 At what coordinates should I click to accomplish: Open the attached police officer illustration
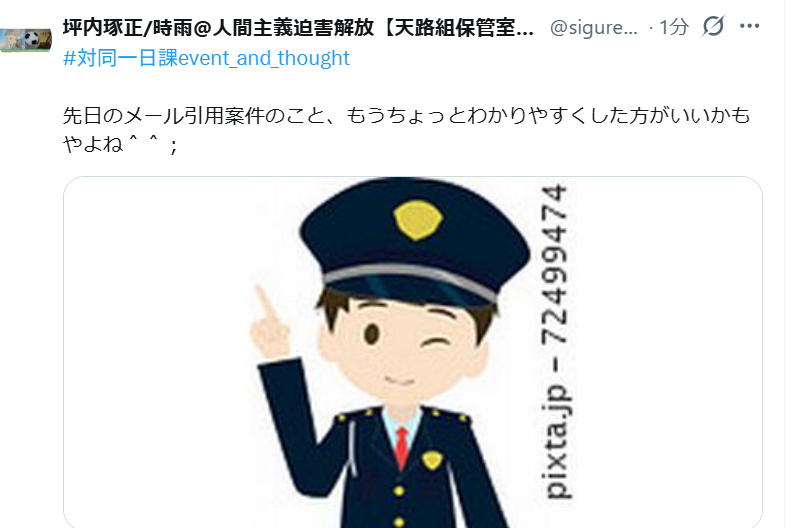413,352
